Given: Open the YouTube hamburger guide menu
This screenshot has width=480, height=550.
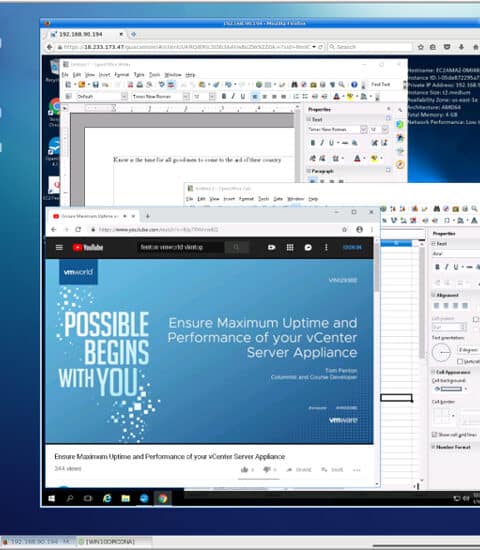Looking at the screenshot, I should tap(59, 247).
